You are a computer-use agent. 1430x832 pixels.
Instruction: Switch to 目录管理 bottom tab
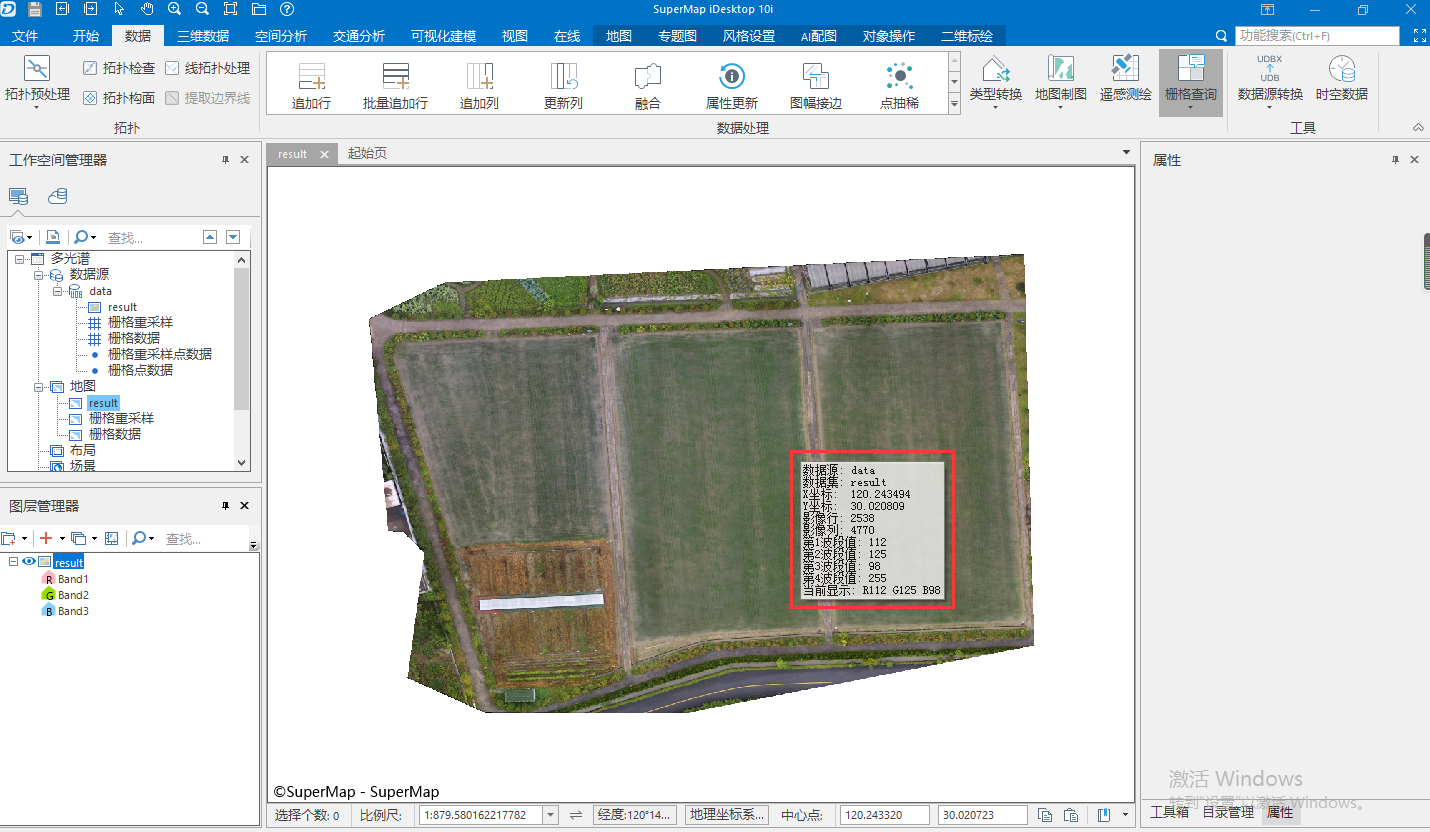pos(1228,812)
